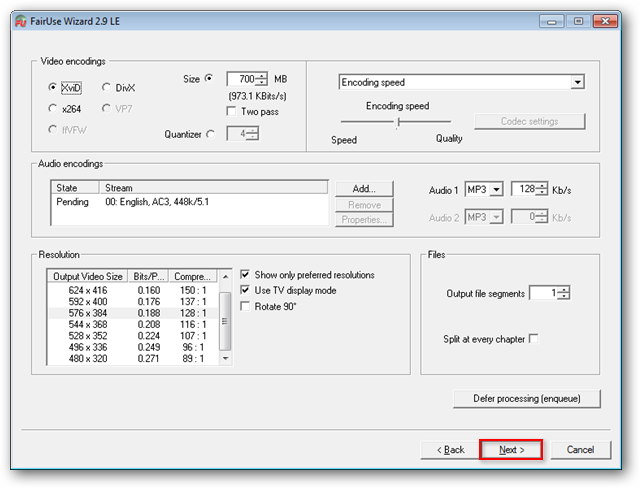
Task: Click the FairUse Wizard title bar icon
Action: [x=20, y=21]
